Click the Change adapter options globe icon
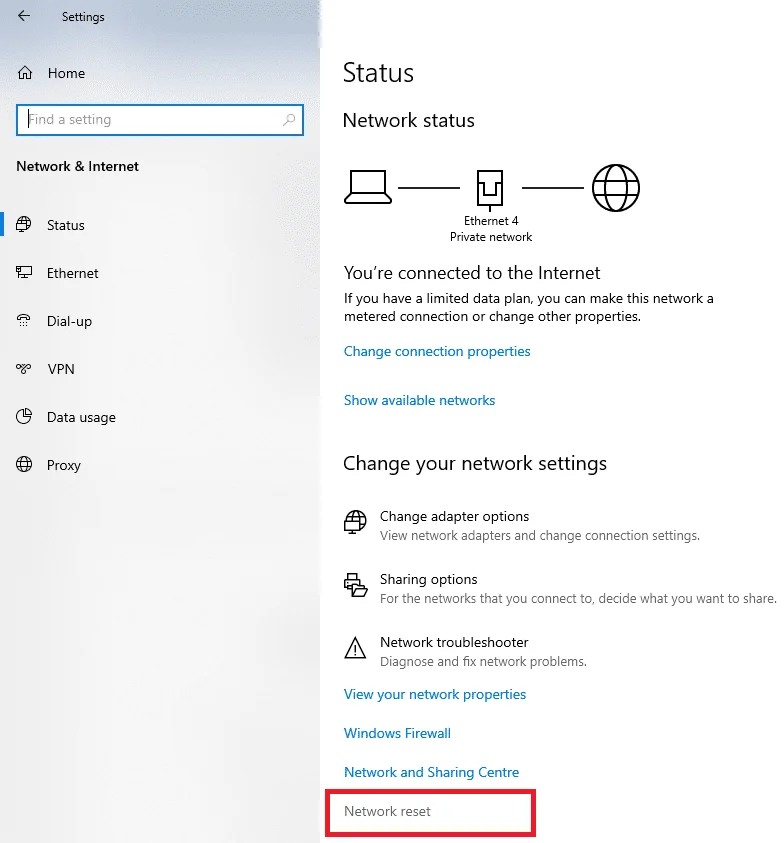This screenshot has width=784, height=843. tap(355, 522)
